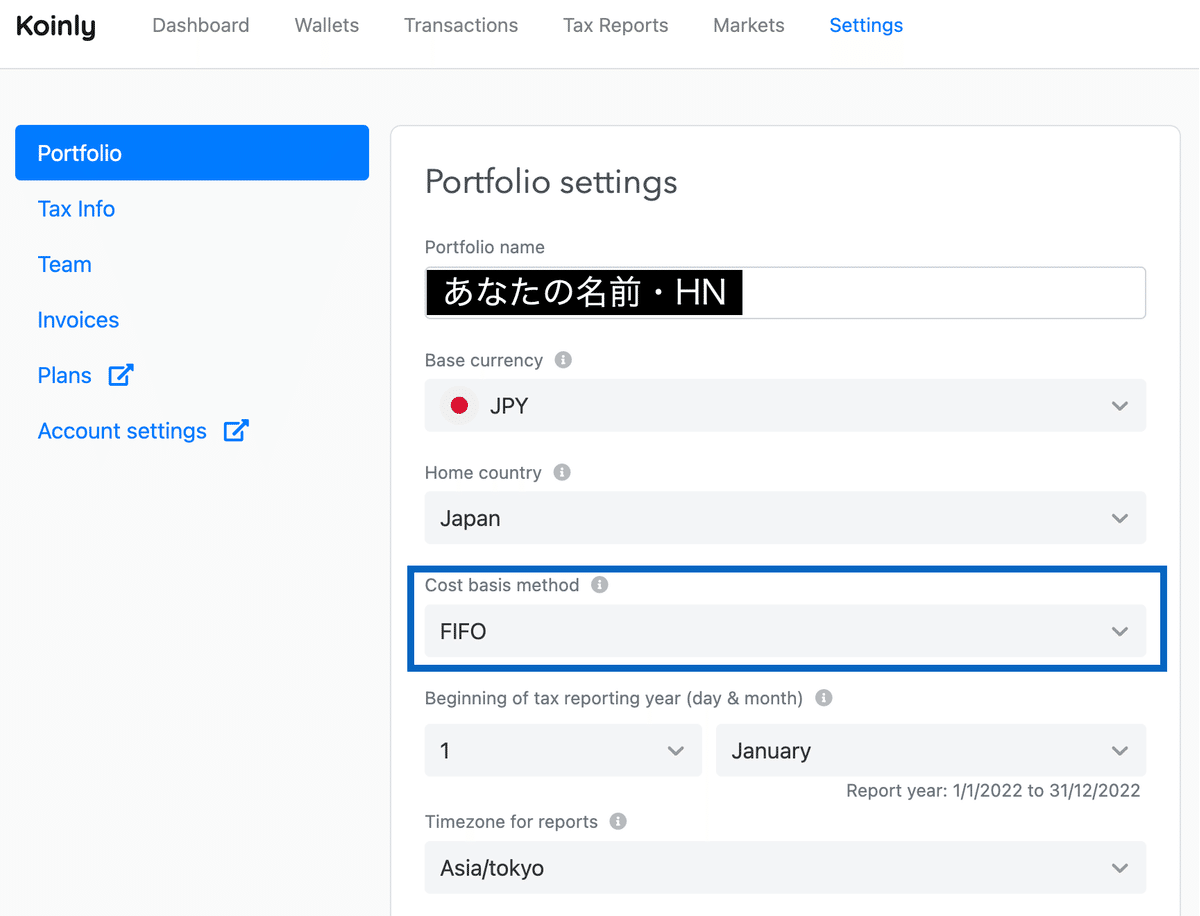Open the Cost basis method FIFO dropdown
This screenshot has height=916, width=1200.
[785, 632]
